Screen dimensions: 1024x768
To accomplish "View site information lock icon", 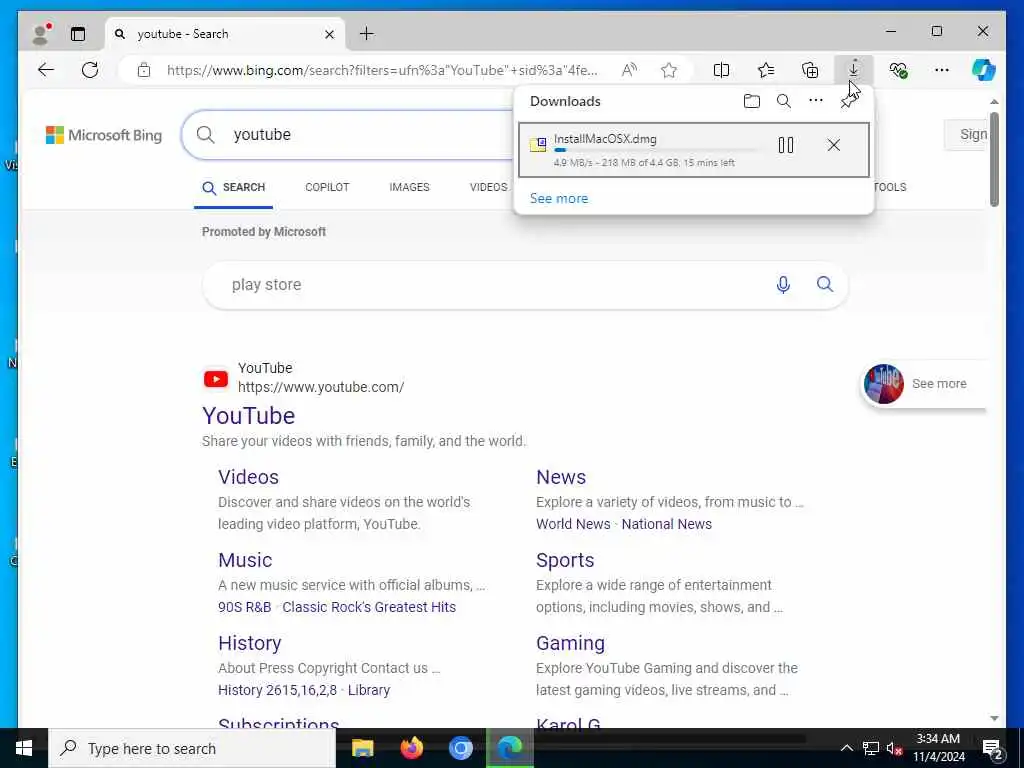I will click(144, 70).
